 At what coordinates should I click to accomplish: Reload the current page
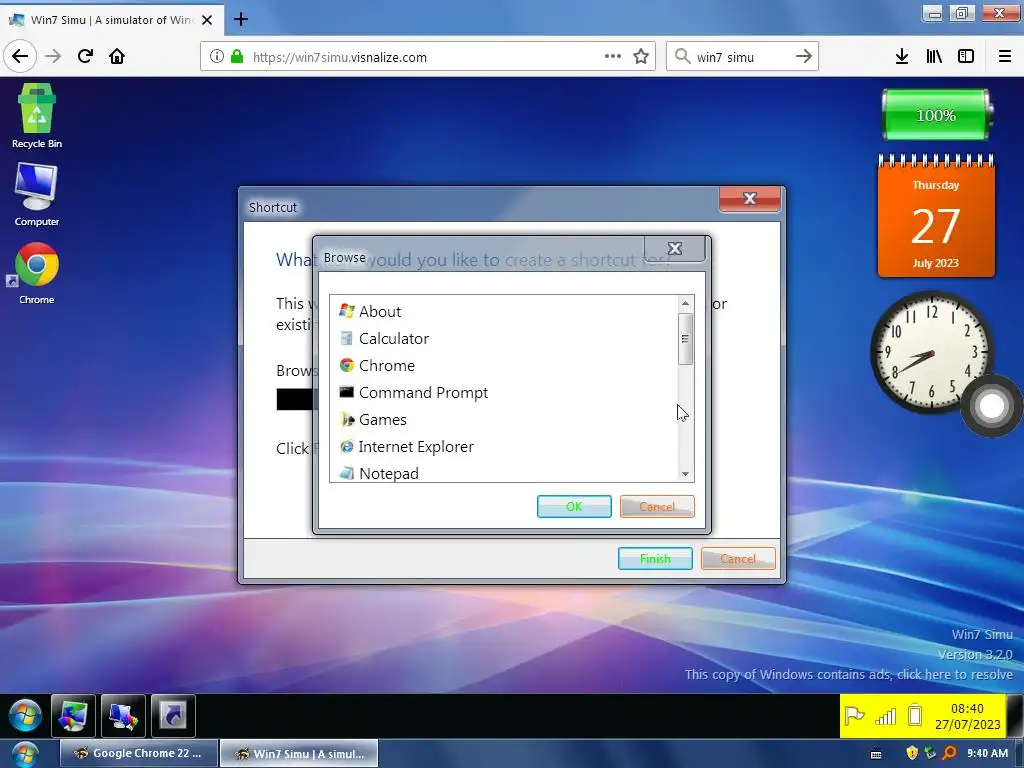click(x=86, y=56)
